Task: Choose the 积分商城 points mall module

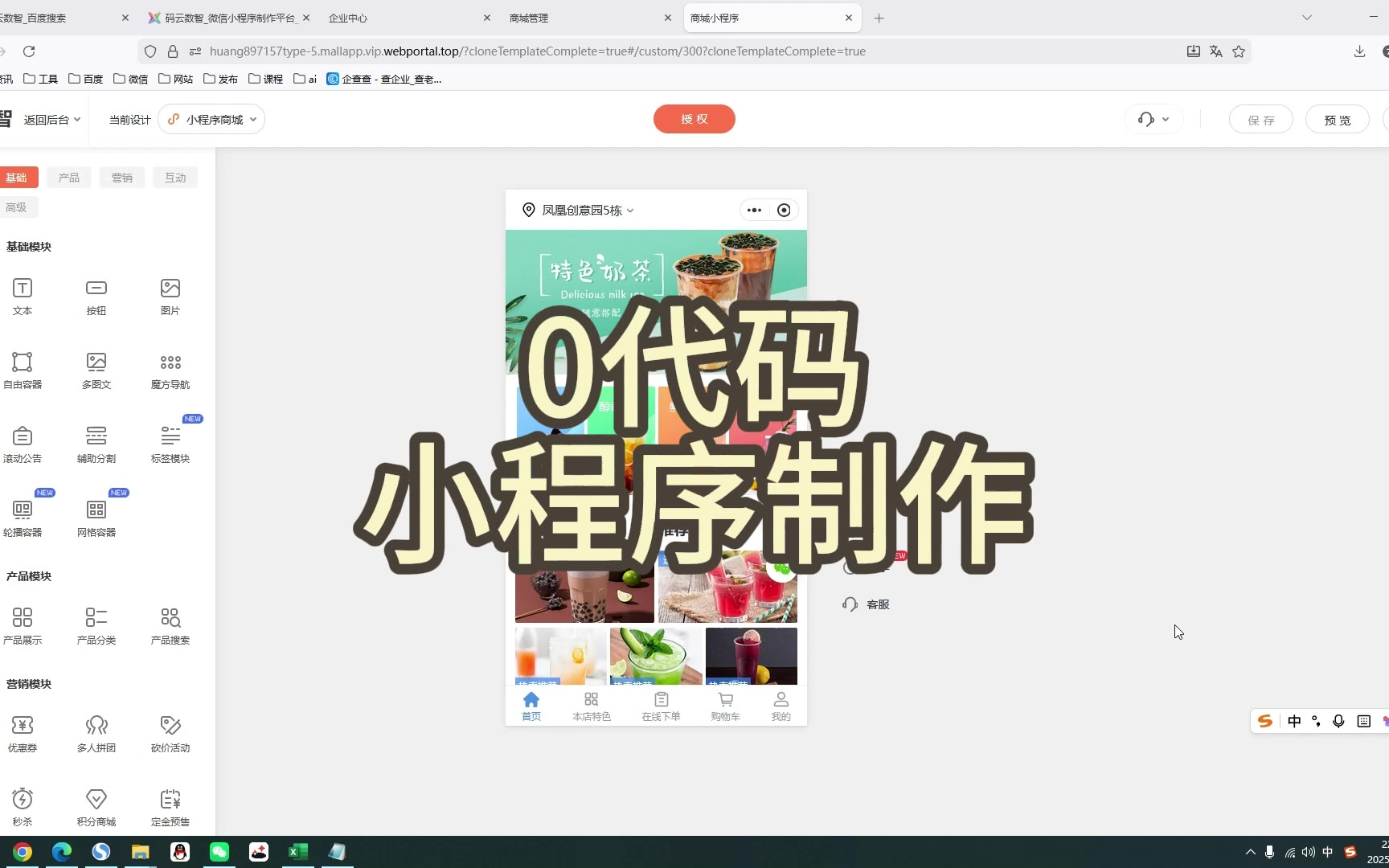Action: 96,807
